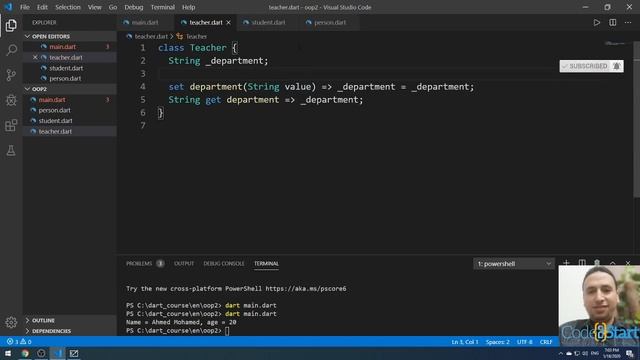This screenshot has height=360, width=640.
Task: Open Manage settings gear
Action: click(11, 322)
